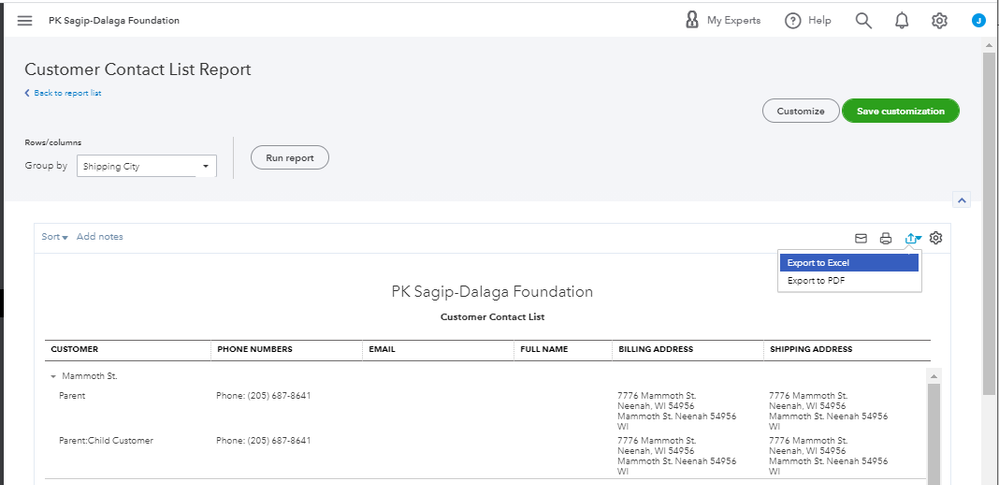Screen dimensions: 999x485
Task: Click the search magnifier icon
Action: pos(863,21)
